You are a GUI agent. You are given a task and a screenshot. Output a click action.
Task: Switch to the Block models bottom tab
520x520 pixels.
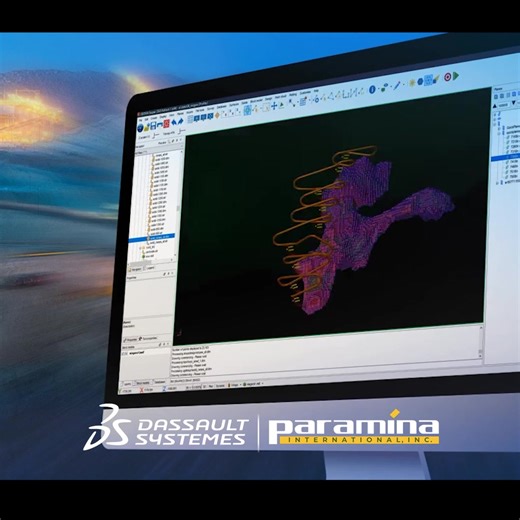(x=143, y=383)
